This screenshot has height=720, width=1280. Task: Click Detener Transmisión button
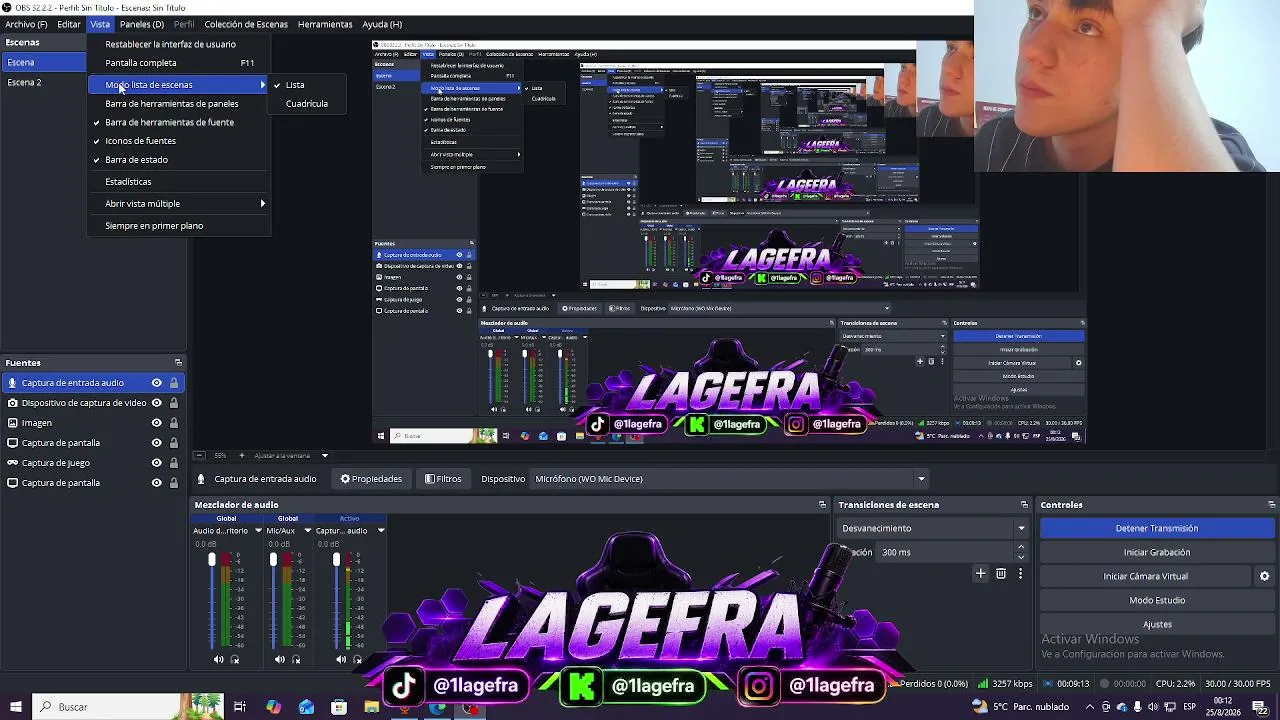[1157, 528]
